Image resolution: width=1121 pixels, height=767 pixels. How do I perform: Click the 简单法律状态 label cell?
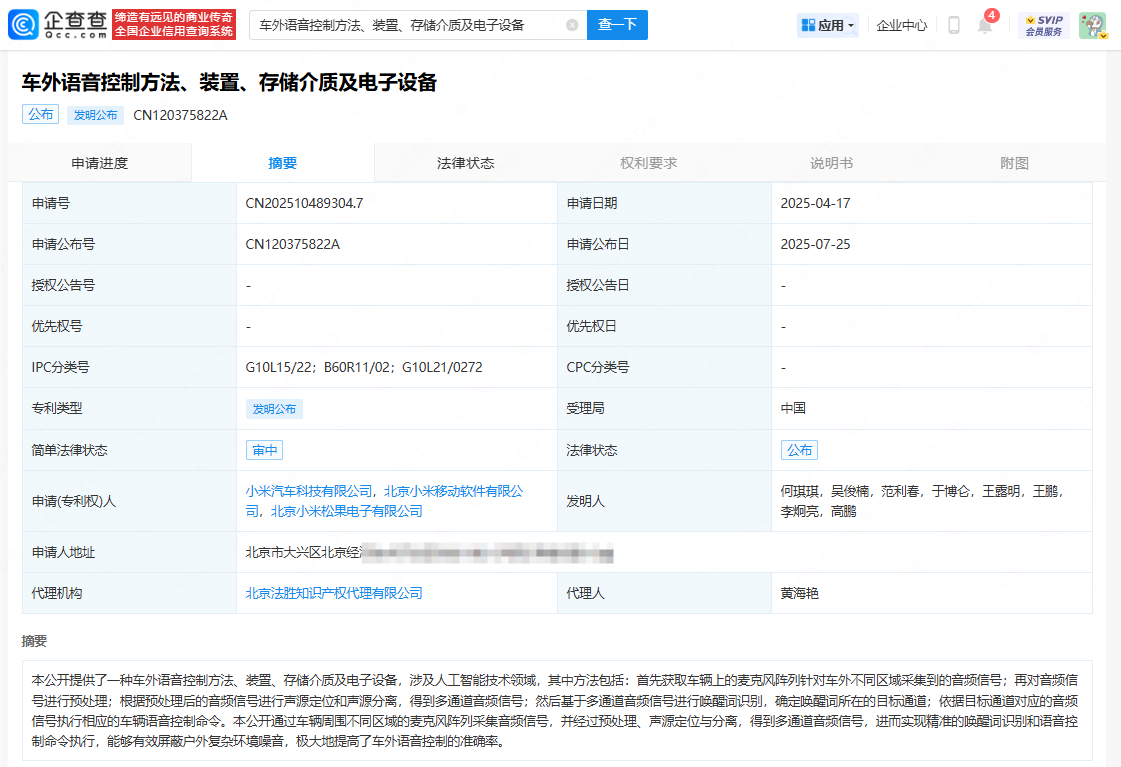129,450
